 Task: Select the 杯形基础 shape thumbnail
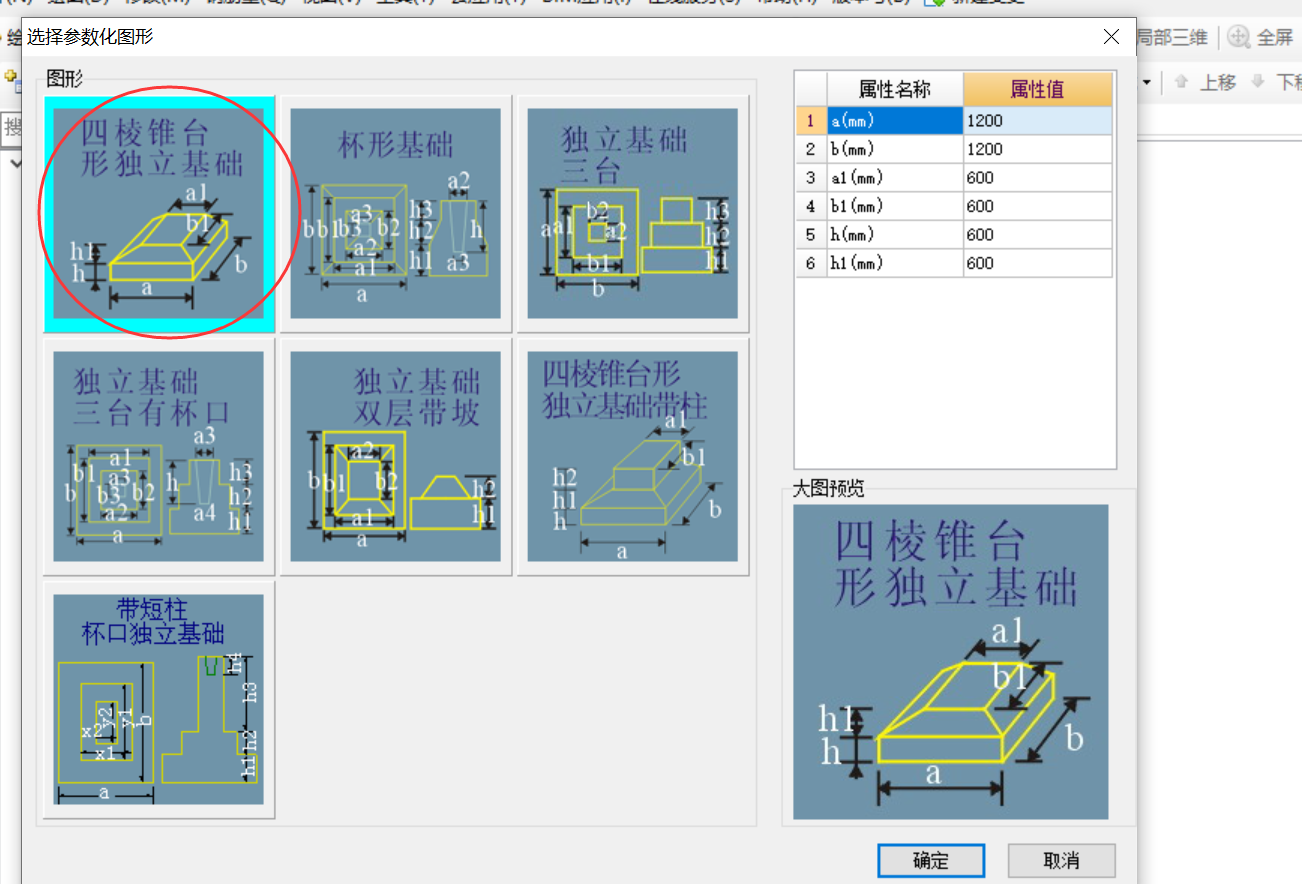click(395, 214)
